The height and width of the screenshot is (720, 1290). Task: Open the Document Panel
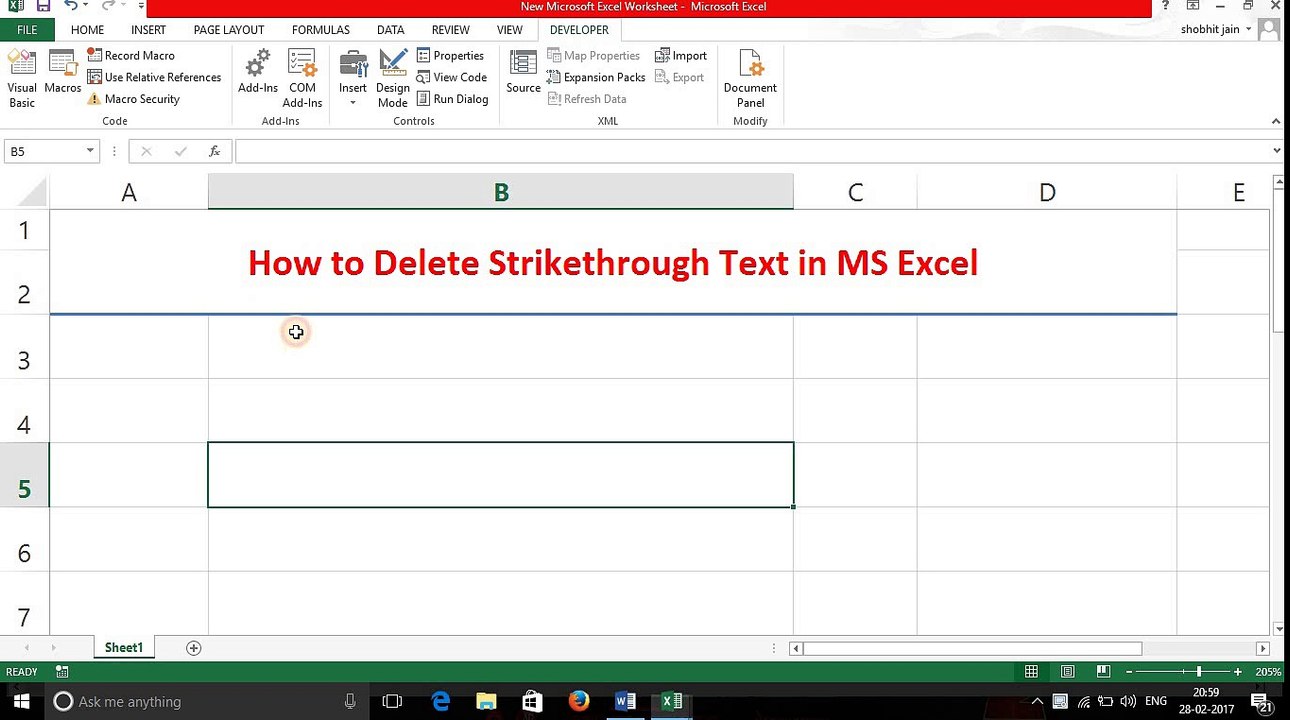(750, 78)
